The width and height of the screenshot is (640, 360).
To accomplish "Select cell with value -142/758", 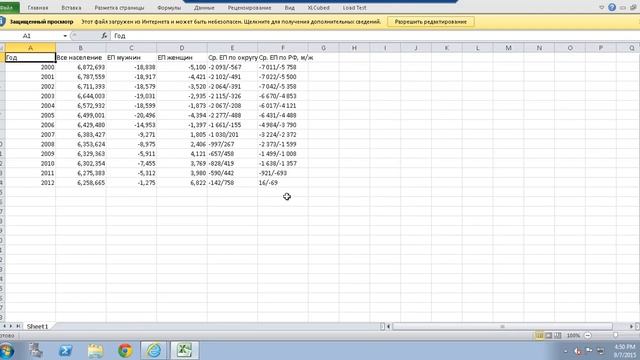I will coord(232,183).
